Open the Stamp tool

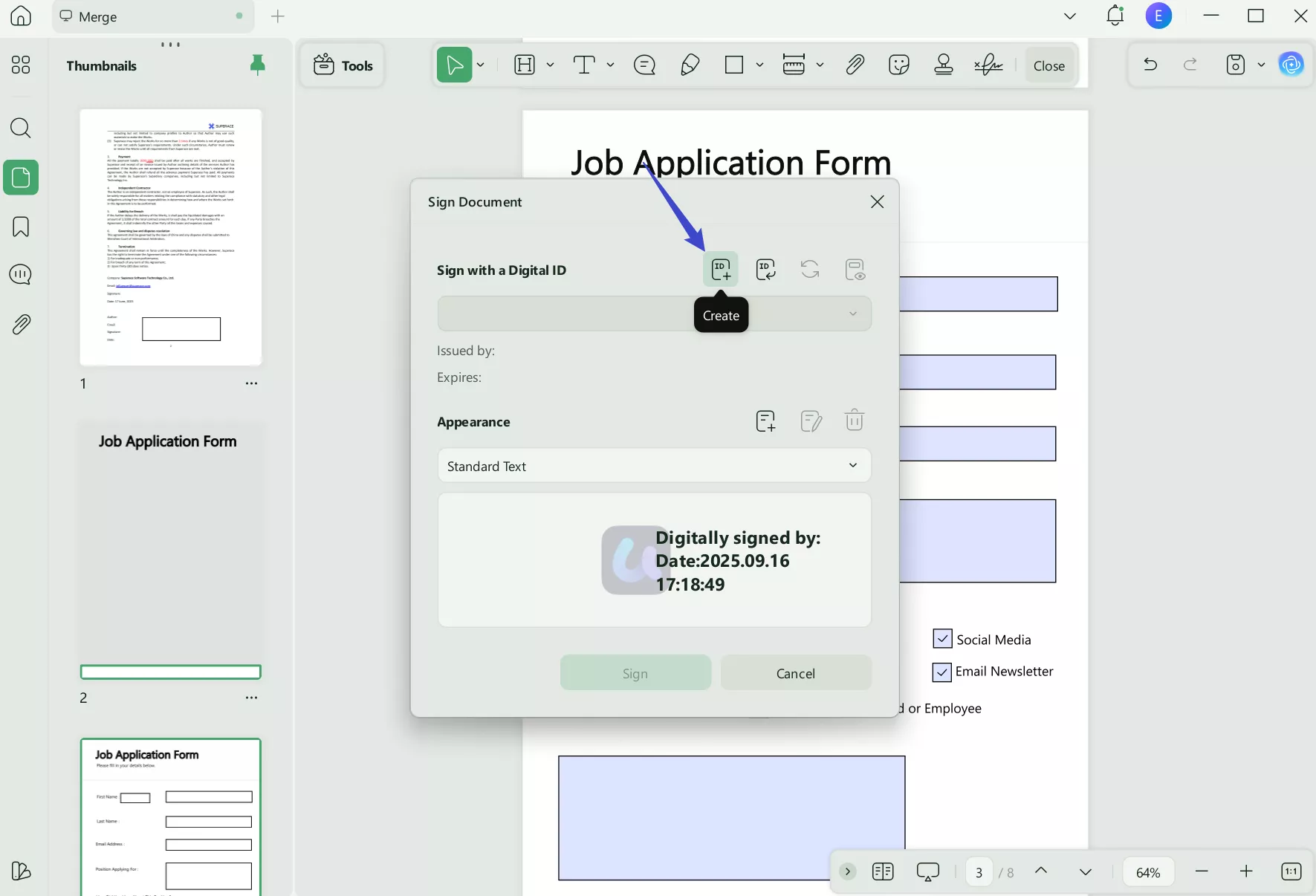click(x=944, y=65)
